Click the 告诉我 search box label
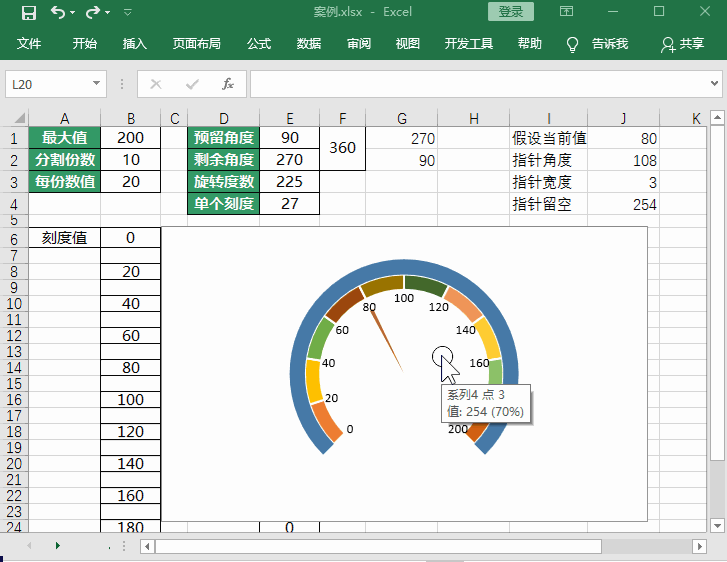Image resolution: width=727 pixels, height=562 pixels. pos(610,44)
